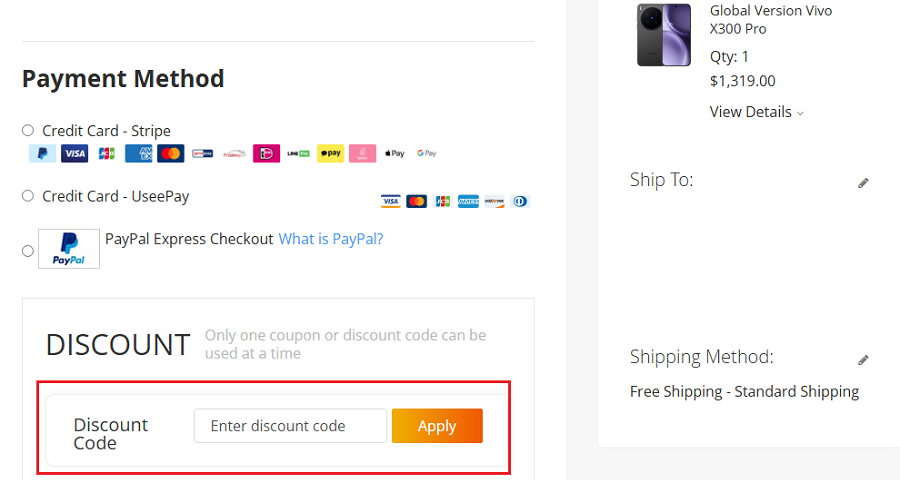This screenshot has height=480, width=900.
Task: Click the edit pencil next to Ship To
Action: [864, 183]
